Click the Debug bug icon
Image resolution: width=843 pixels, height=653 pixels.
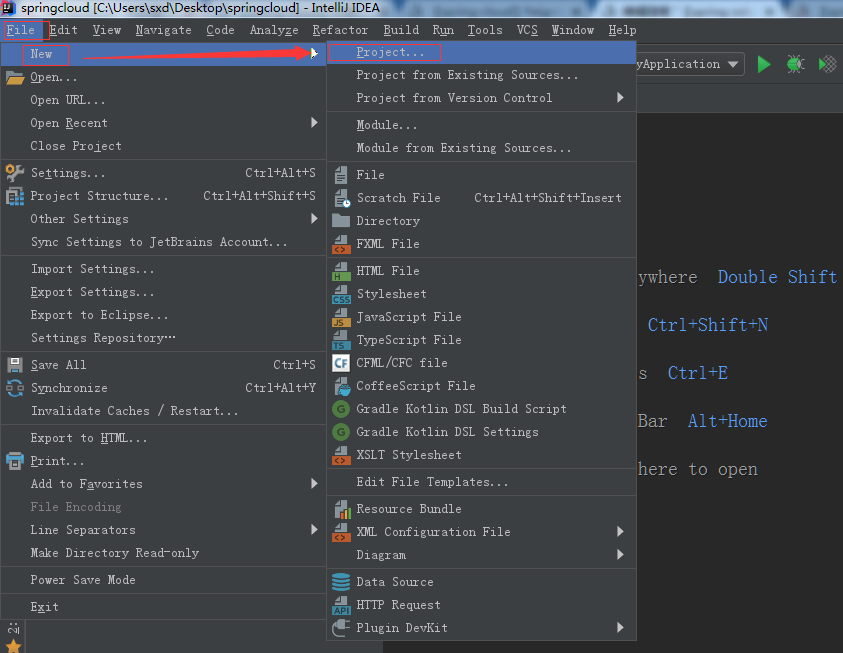click(795, 64)
